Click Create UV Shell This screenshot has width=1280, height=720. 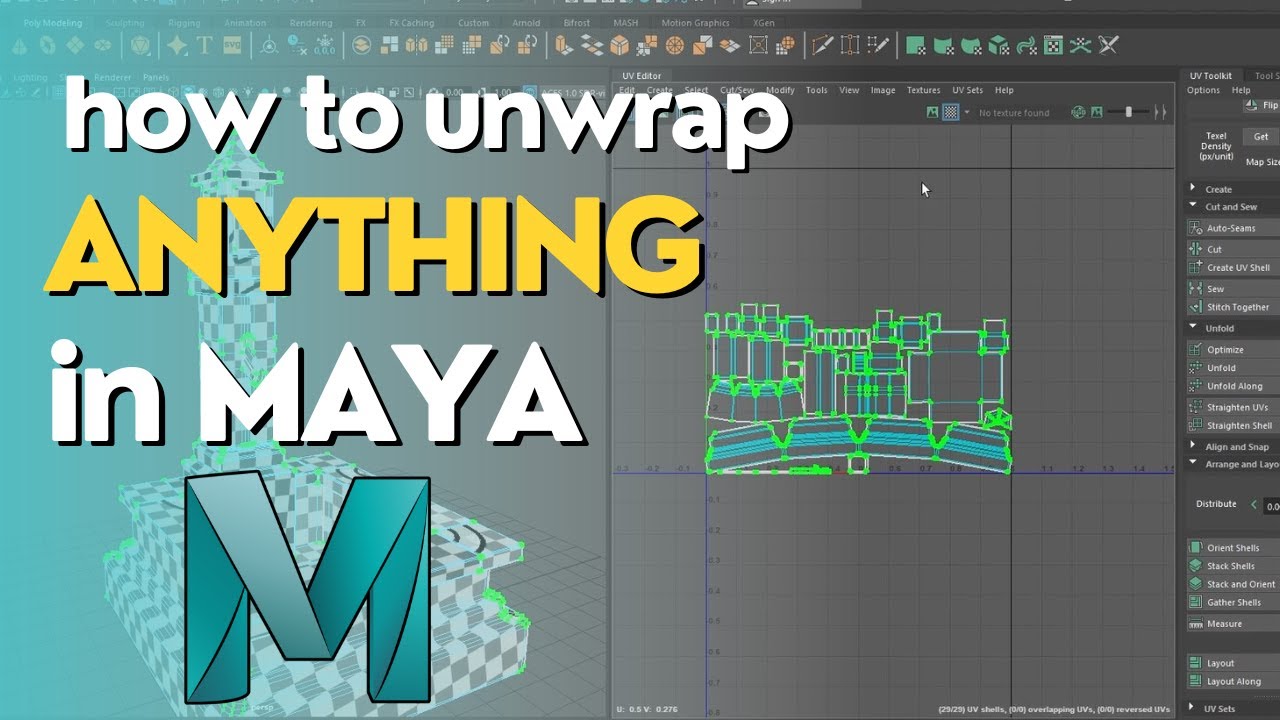pyautogui.click(x=1233, y=268)
